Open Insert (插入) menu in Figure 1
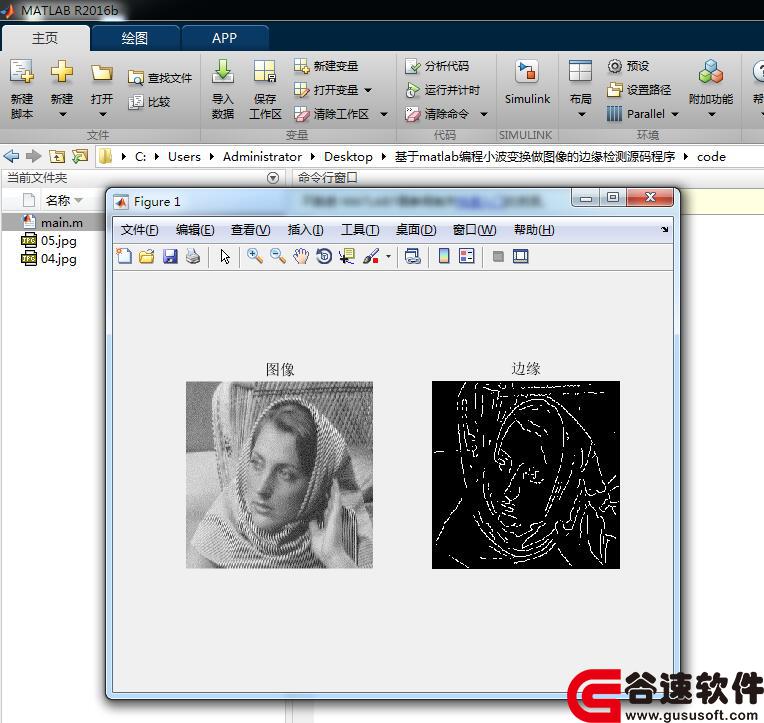Viewport: 764px width, 723px height. tap(306, 230)
